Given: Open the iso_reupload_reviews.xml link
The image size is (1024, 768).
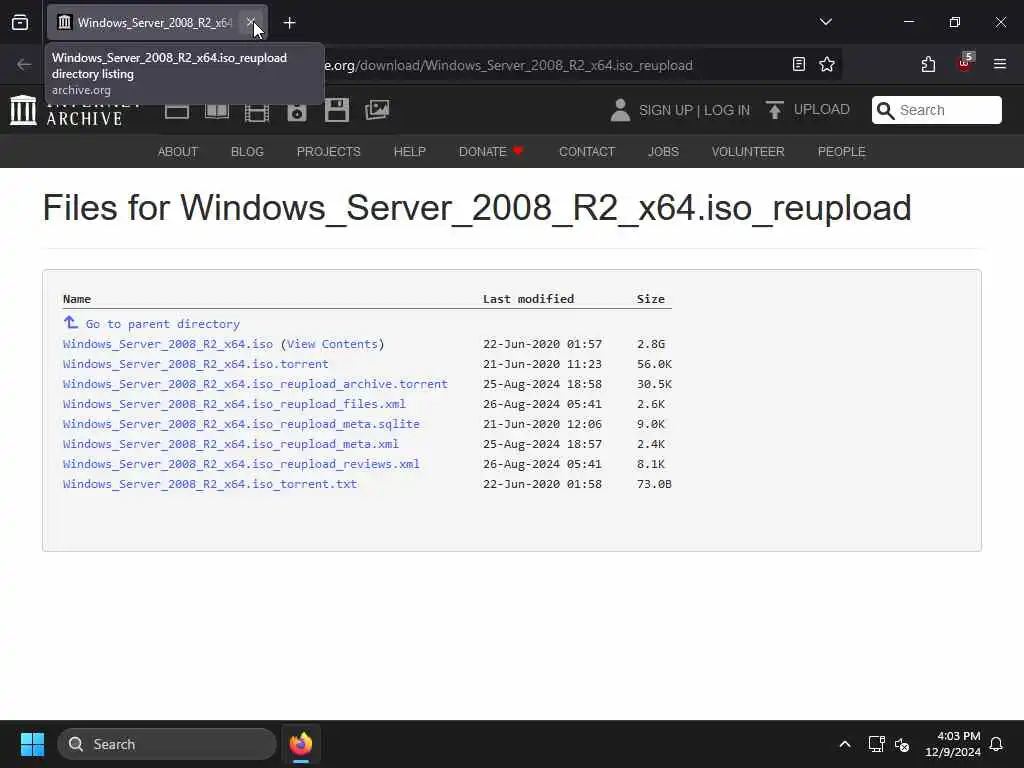Looking at the screenshot, I should [241, 464].
